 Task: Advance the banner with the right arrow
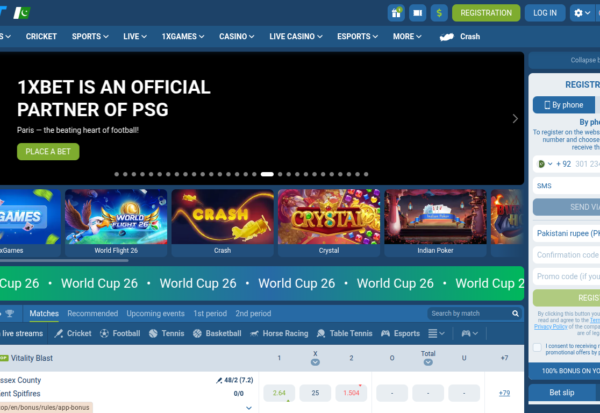515,119
